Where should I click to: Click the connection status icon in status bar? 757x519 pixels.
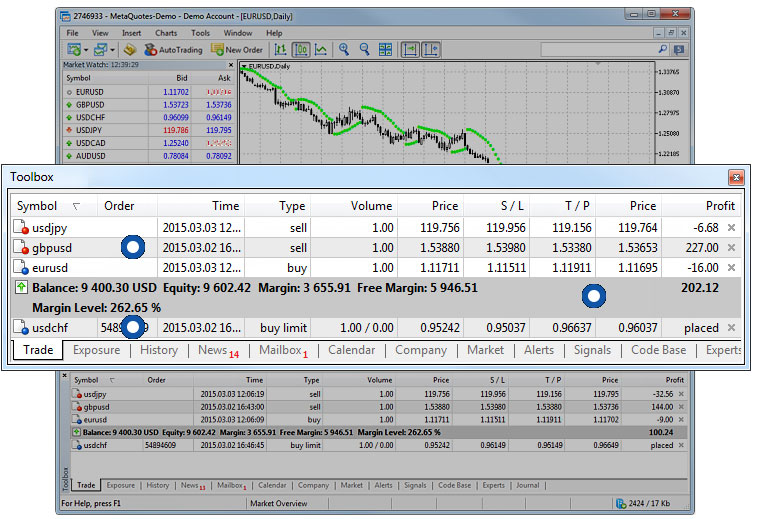click(x=621, y=504)
